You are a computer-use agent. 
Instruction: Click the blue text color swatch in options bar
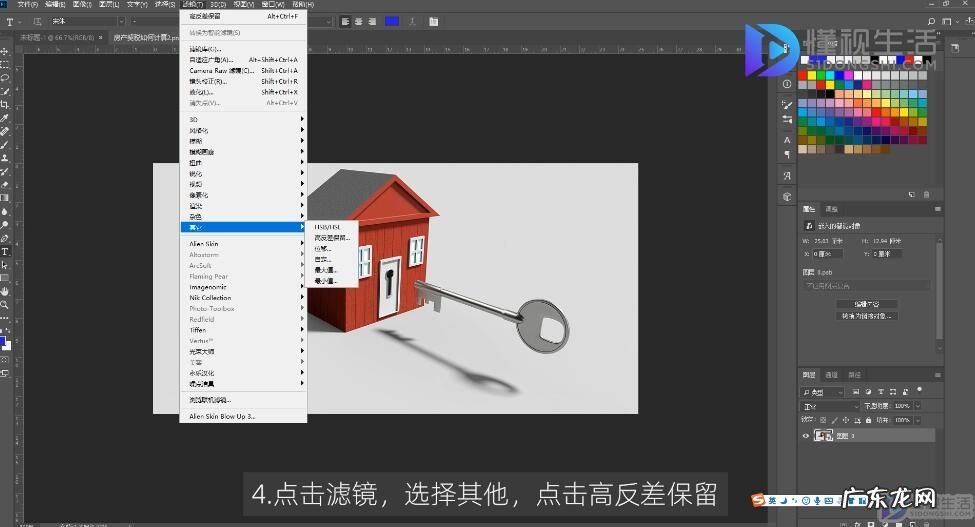392,21
